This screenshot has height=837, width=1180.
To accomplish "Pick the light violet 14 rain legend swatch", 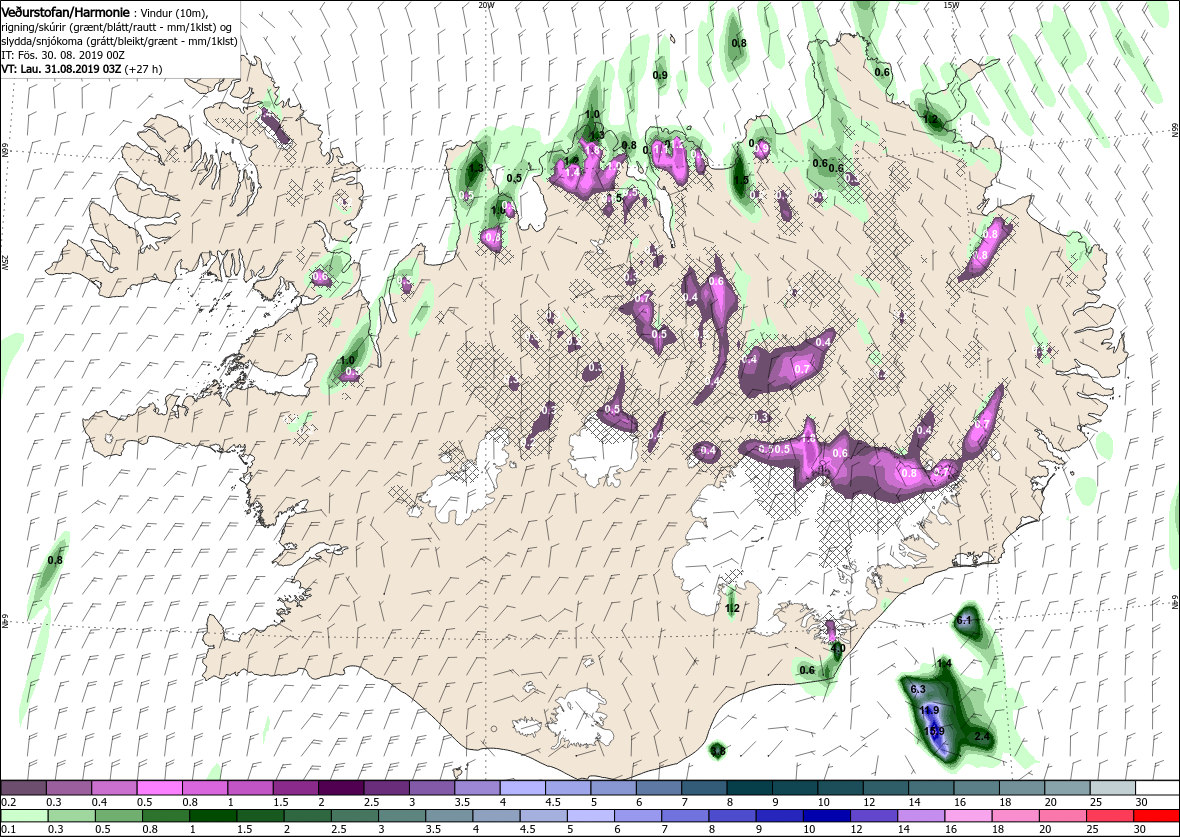I will 920,817.
